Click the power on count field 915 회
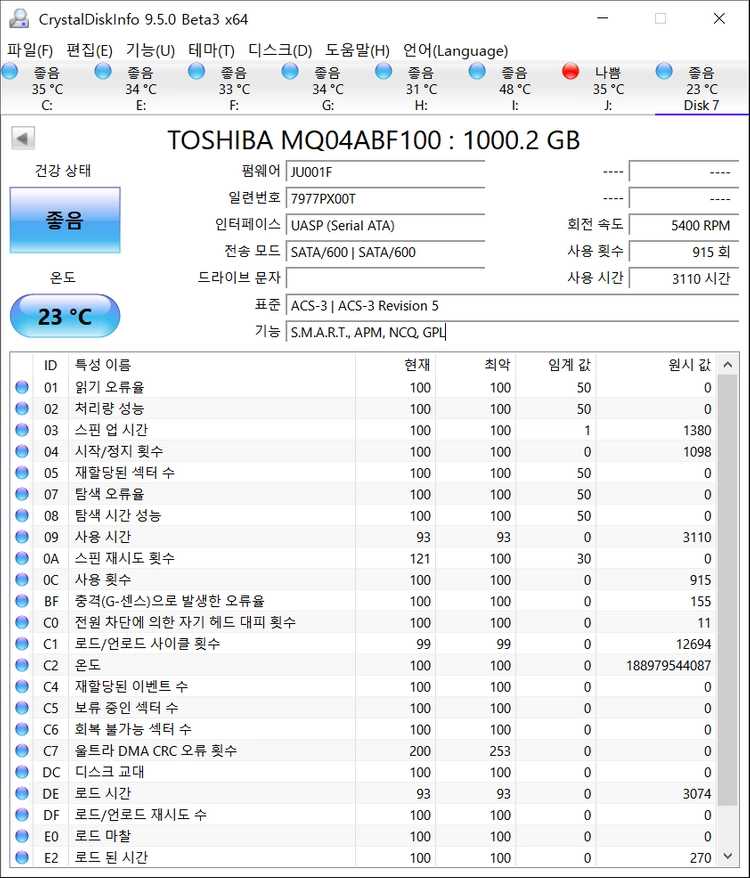 coord(684,252)
